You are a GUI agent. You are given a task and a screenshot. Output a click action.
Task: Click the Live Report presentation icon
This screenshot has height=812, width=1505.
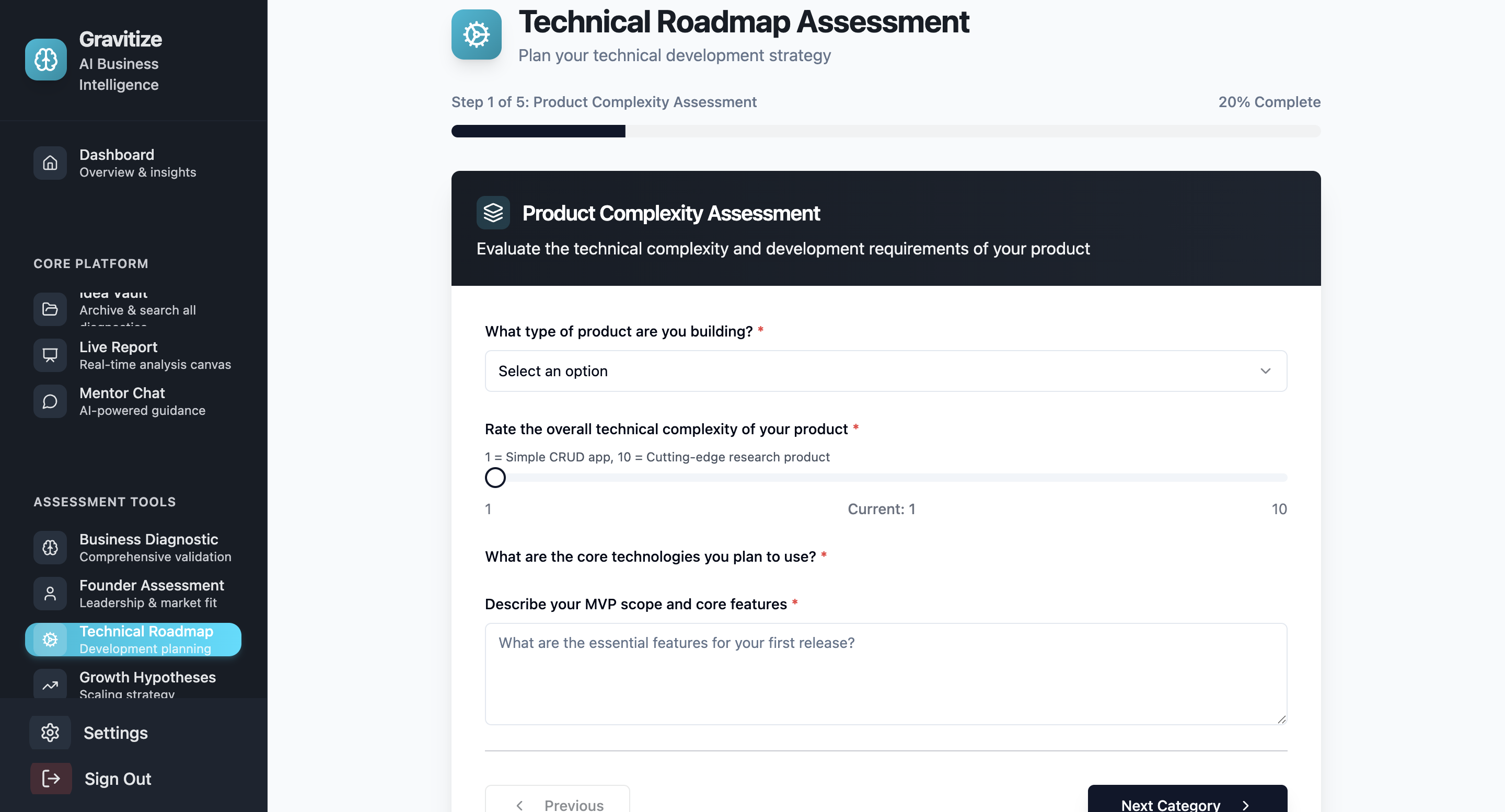pos(50,355)
